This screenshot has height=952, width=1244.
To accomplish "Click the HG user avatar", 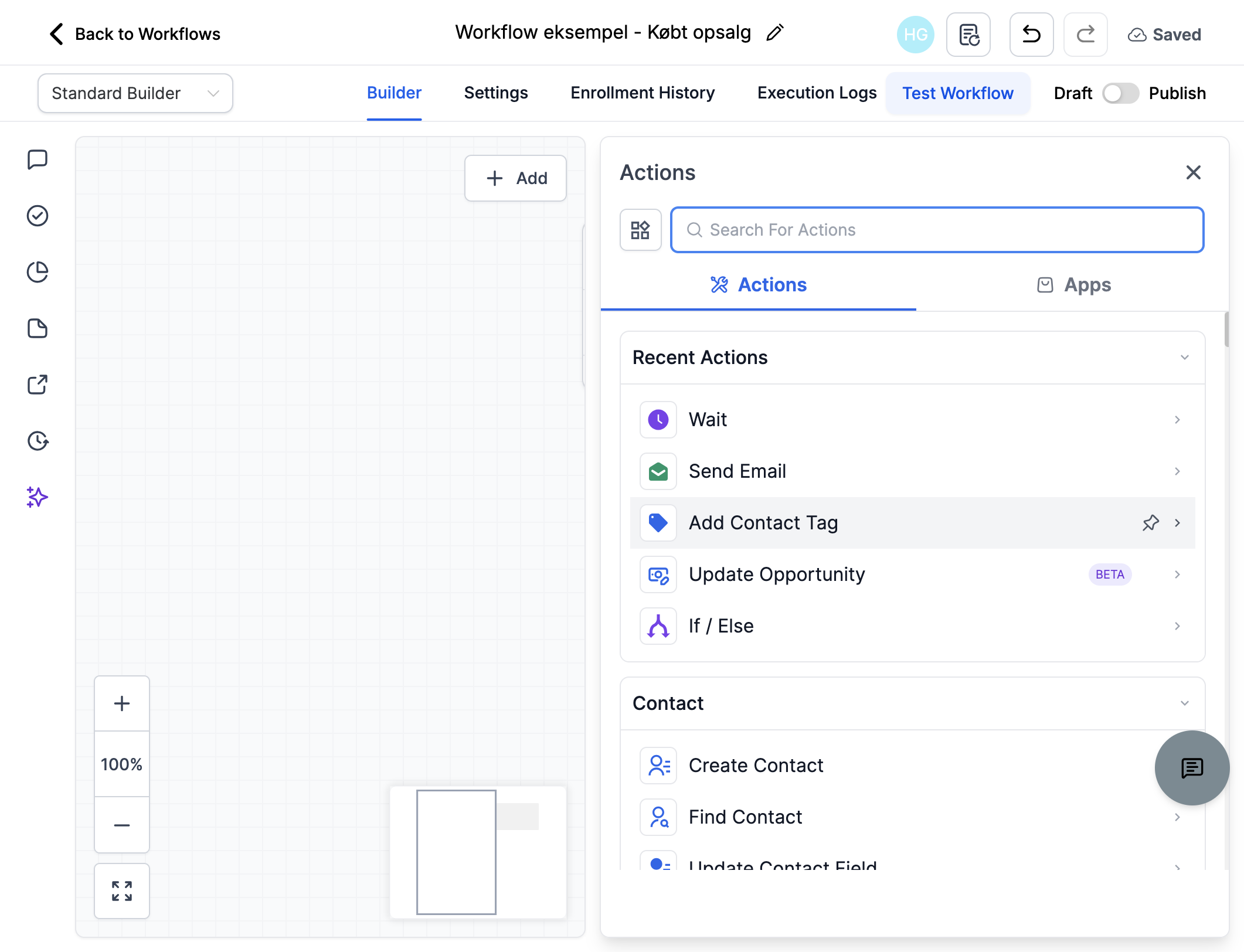I will 915,35.
